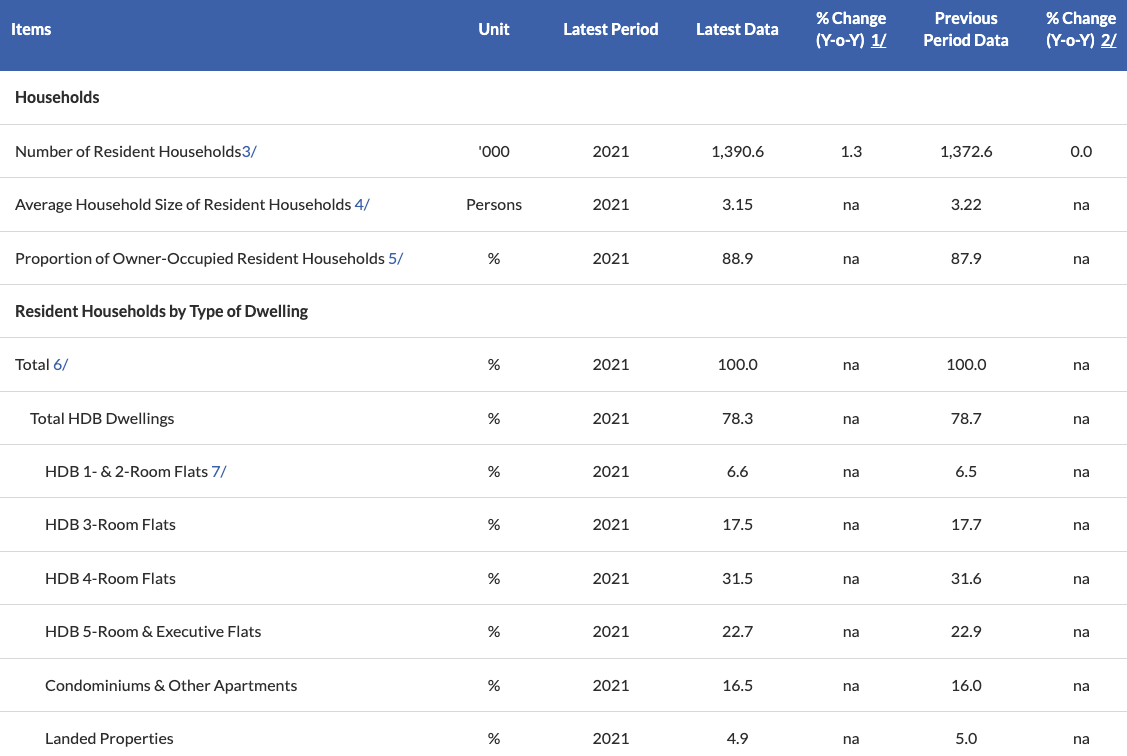Viewport: 1127px width, 756px height.
Task: Select the HDB 3-Room Flats row label
Action: coord(111,525)
